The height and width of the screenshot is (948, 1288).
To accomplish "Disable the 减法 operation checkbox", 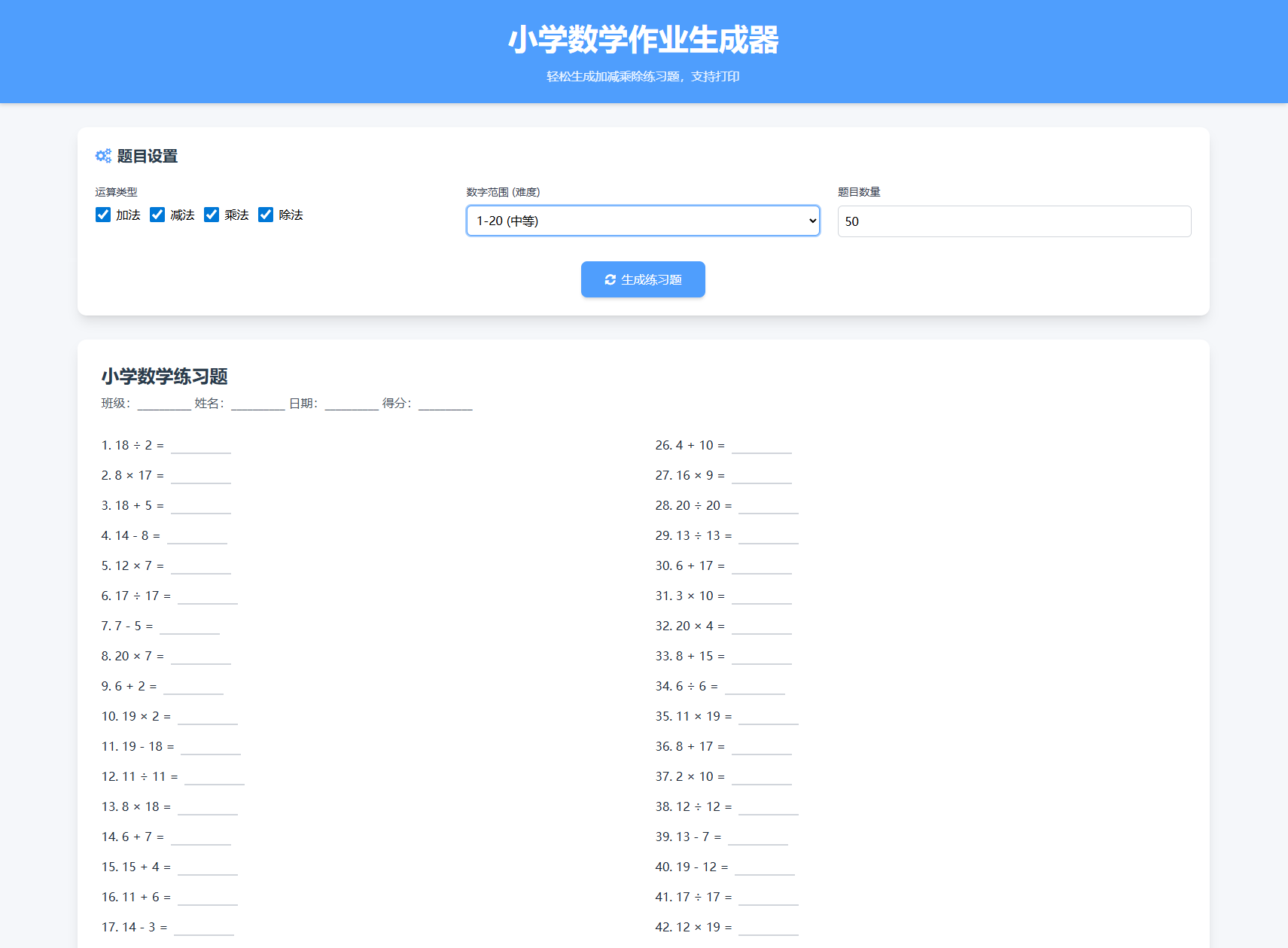I will coord(157,215).
